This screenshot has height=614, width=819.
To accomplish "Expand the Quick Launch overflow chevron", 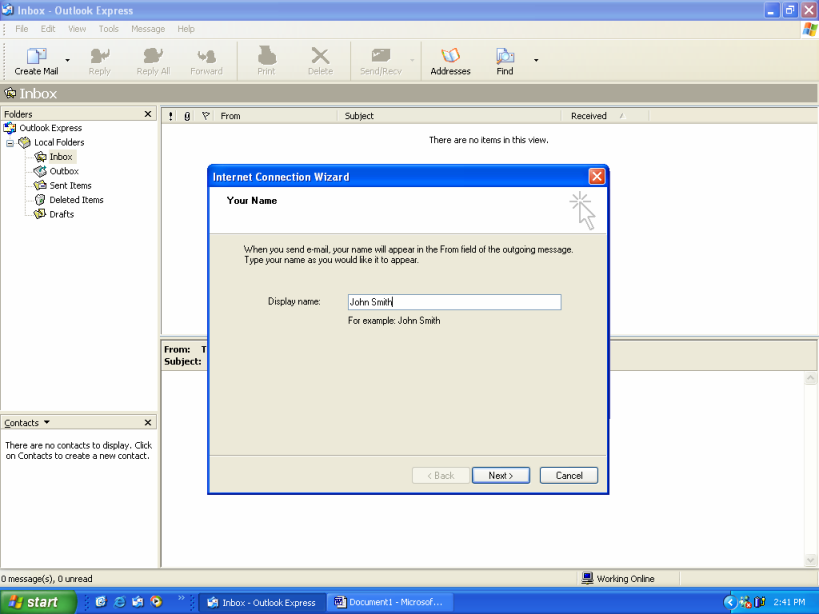I will tap(181, 598).
